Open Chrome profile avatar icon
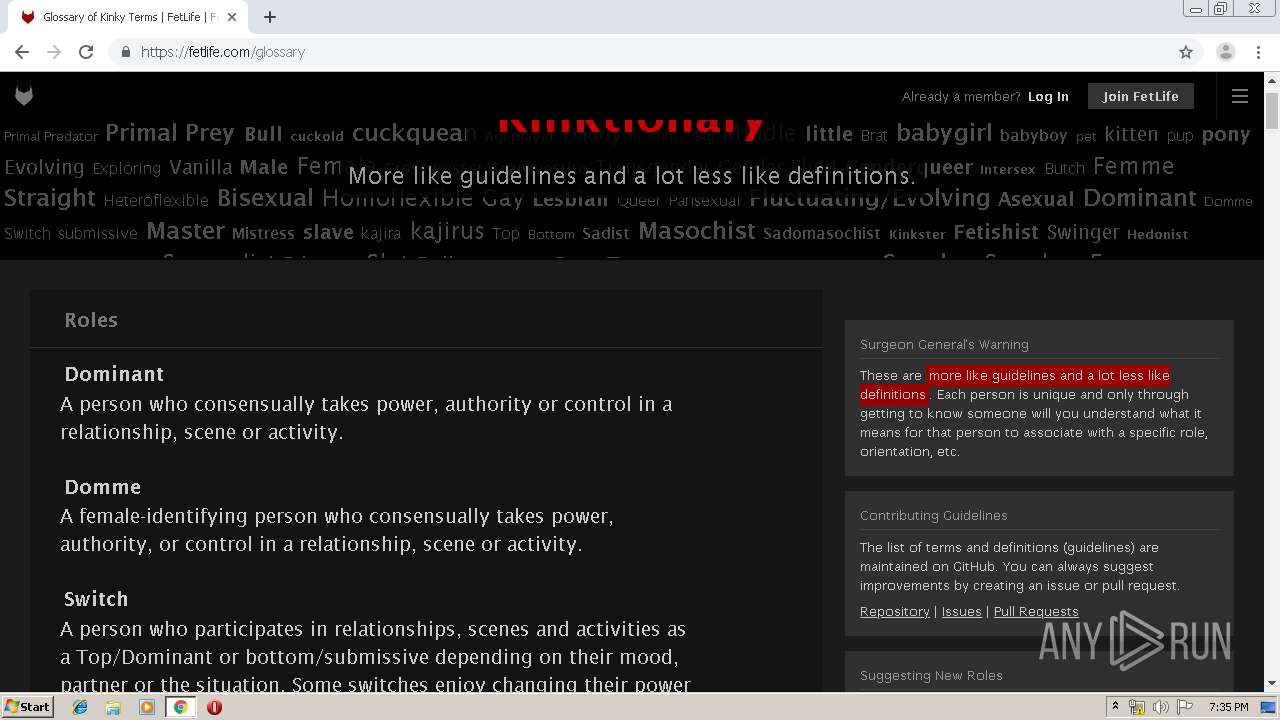The image size is (1280, 720). pos(1226,52)
